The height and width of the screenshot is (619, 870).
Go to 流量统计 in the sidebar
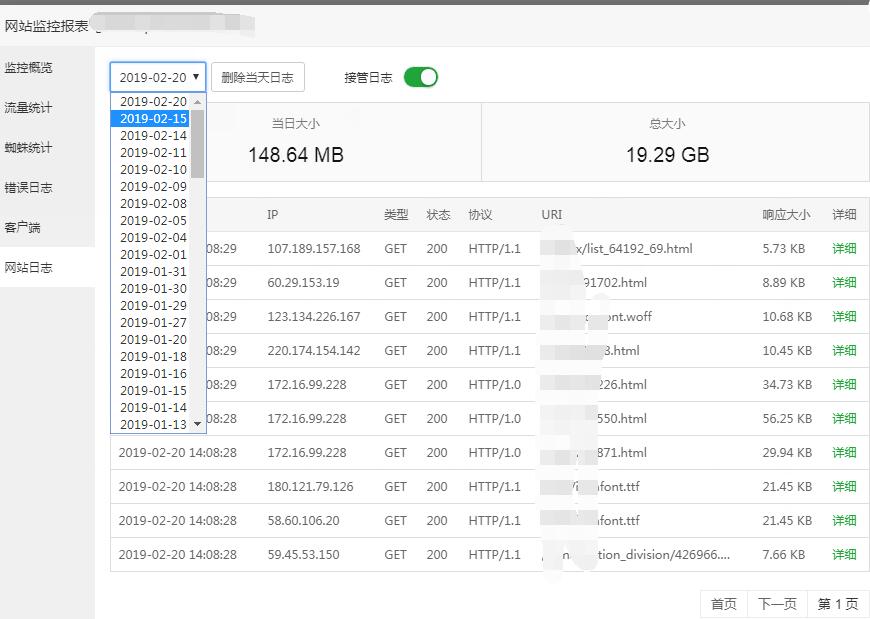click(29, 108)
